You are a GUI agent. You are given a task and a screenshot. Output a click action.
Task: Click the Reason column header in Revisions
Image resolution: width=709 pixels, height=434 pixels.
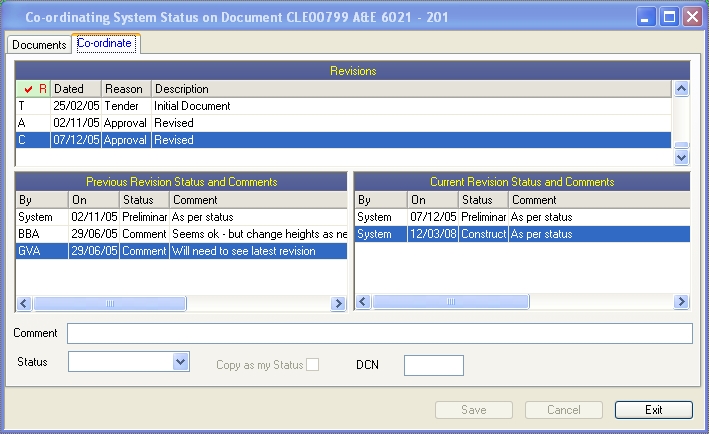coord(126,89)
